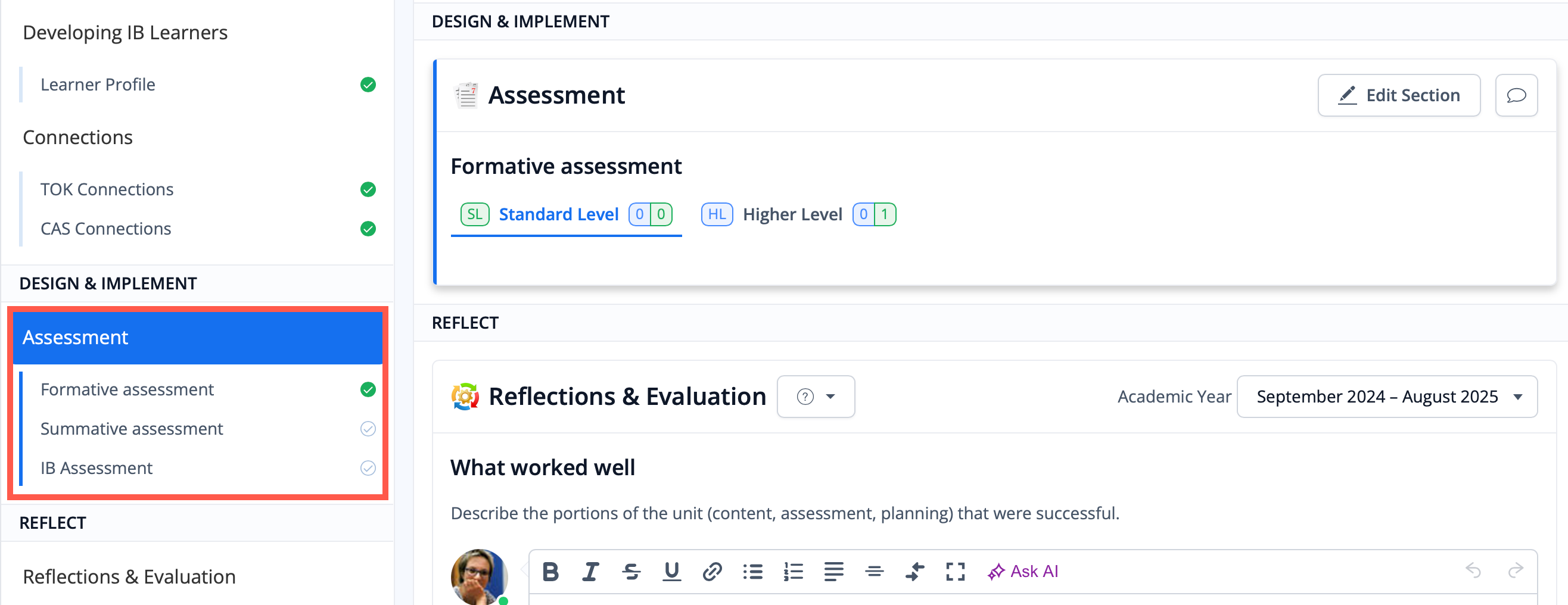
Task: Insert a link using the link icon
Action: pyautogui.click(x=711, y=572)
